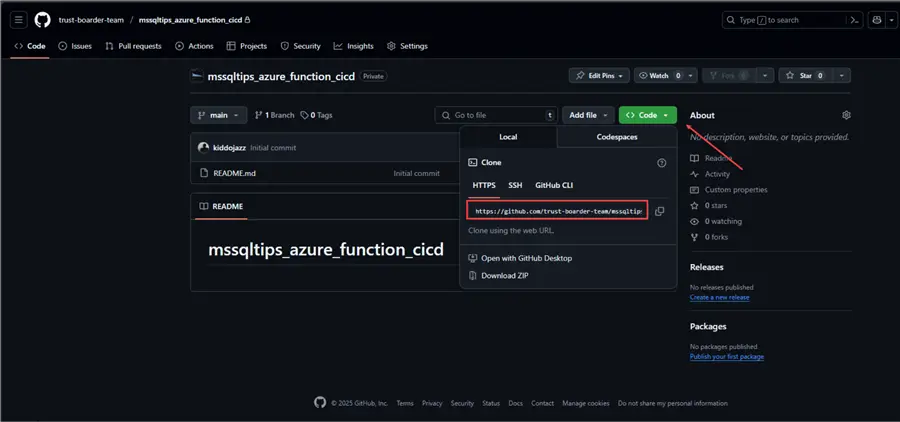Open Custom properties link

coord(736,190)
